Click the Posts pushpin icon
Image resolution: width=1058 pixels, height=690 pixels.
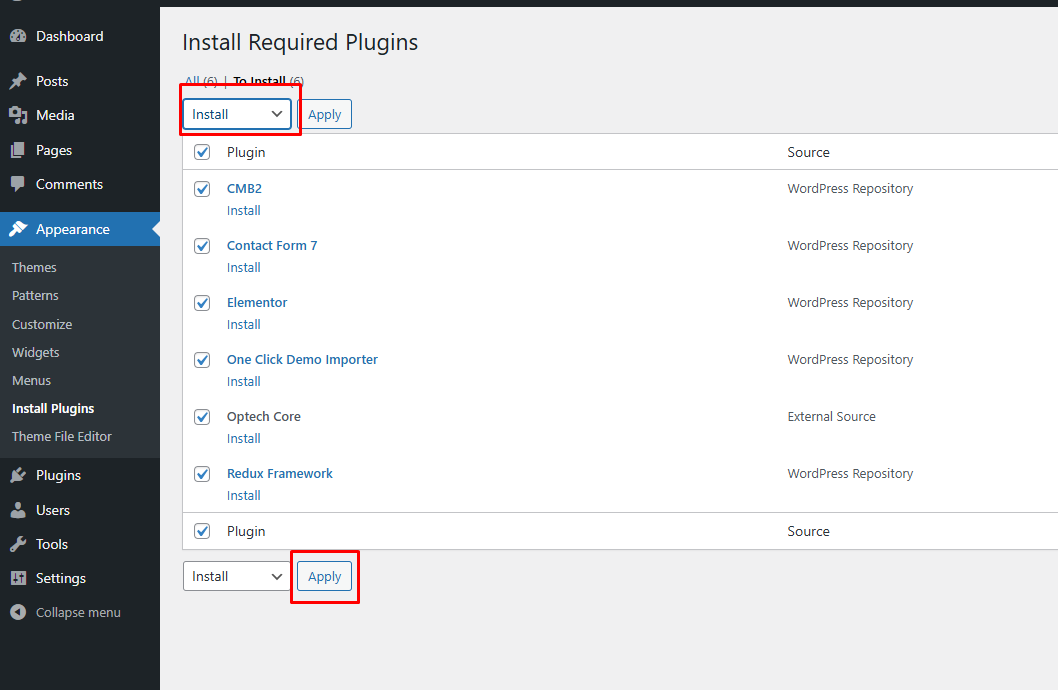(x=18, y=81)
